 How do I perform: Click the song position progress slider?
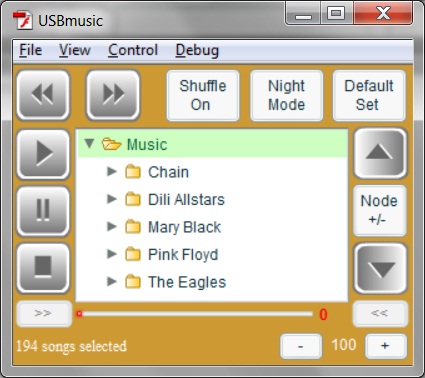[194, 314]
